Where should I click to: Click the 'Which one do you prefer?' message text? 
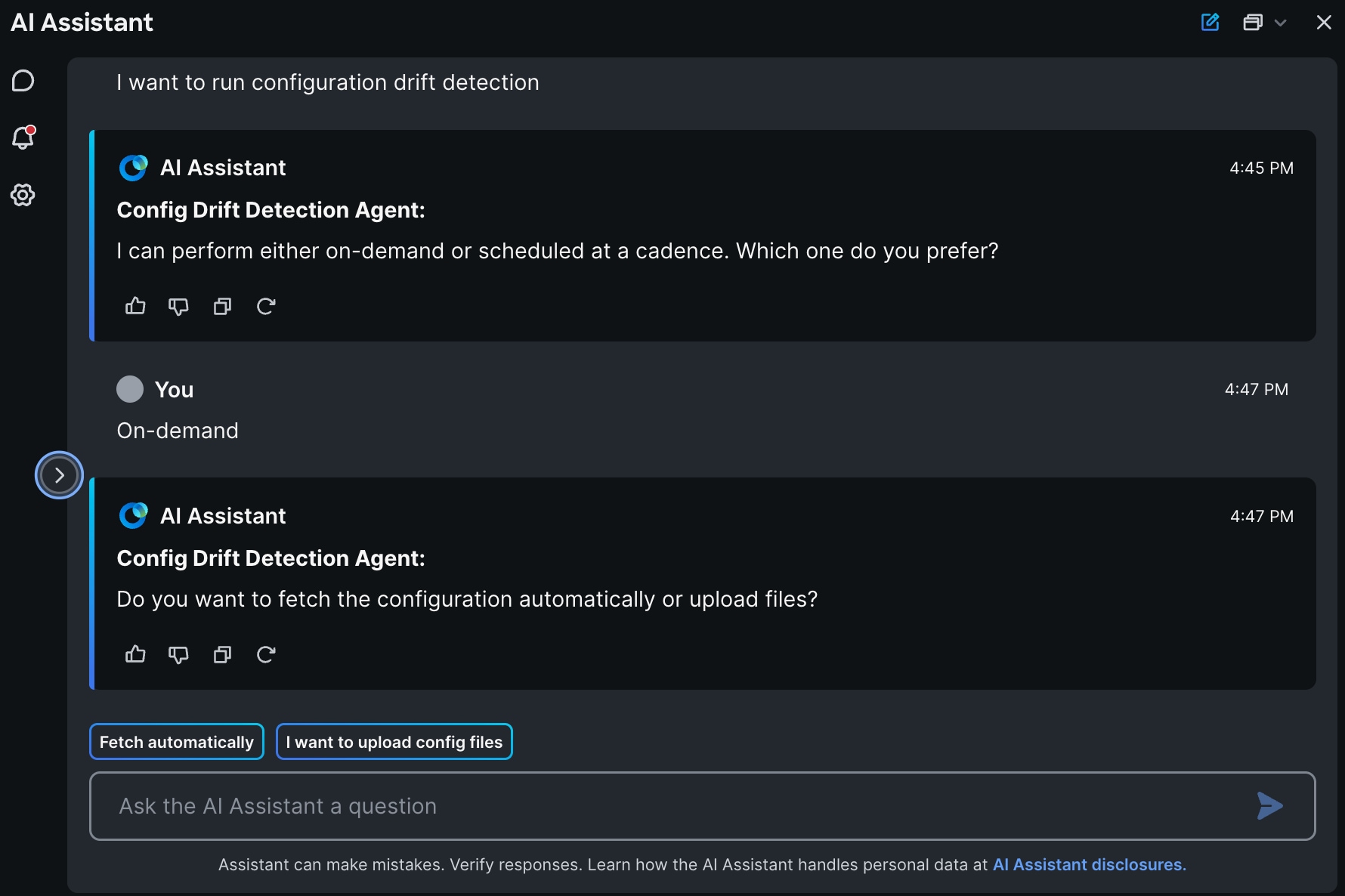(x=867, y=251)
